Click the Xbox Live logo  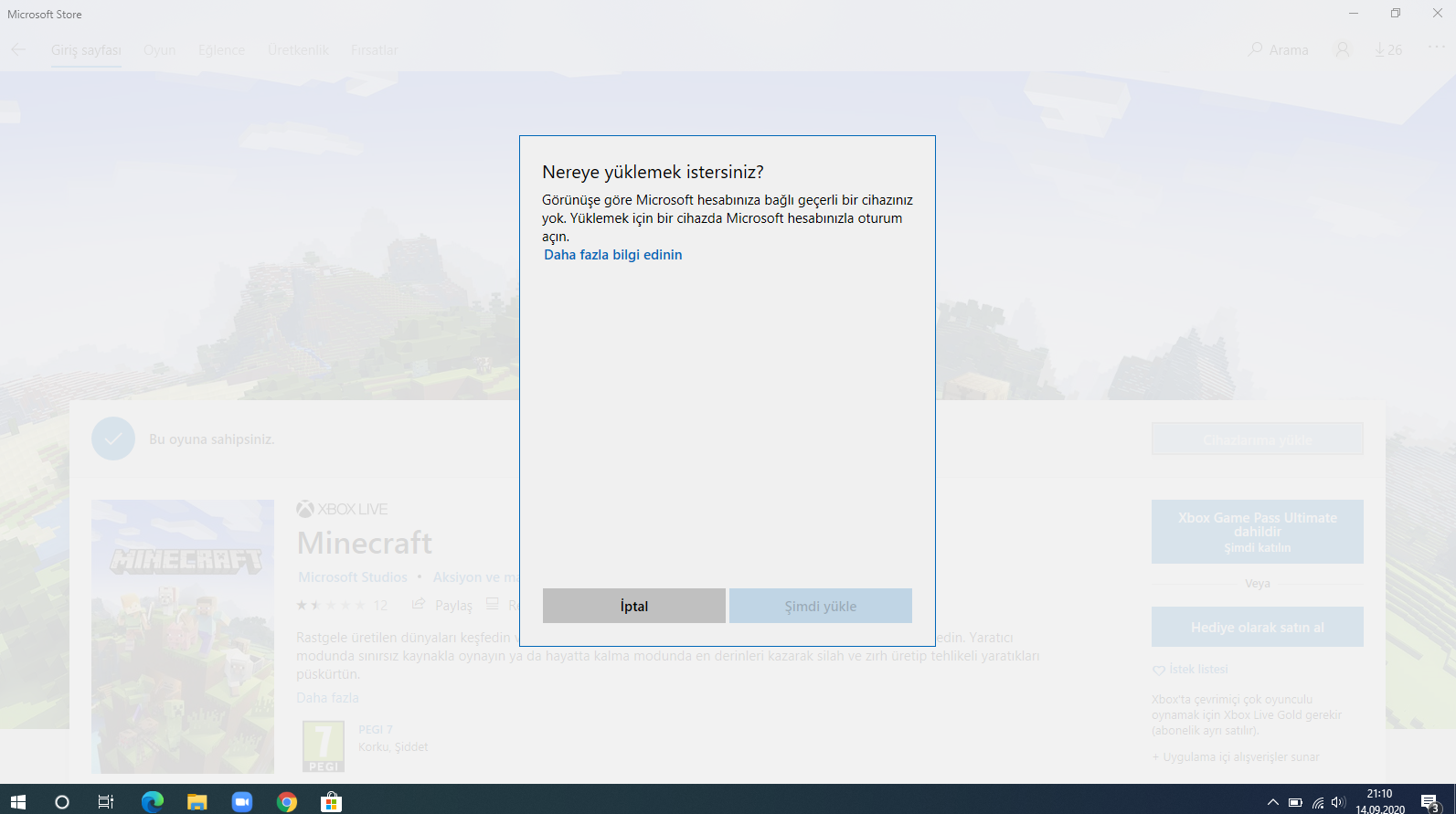coord(342,509)
